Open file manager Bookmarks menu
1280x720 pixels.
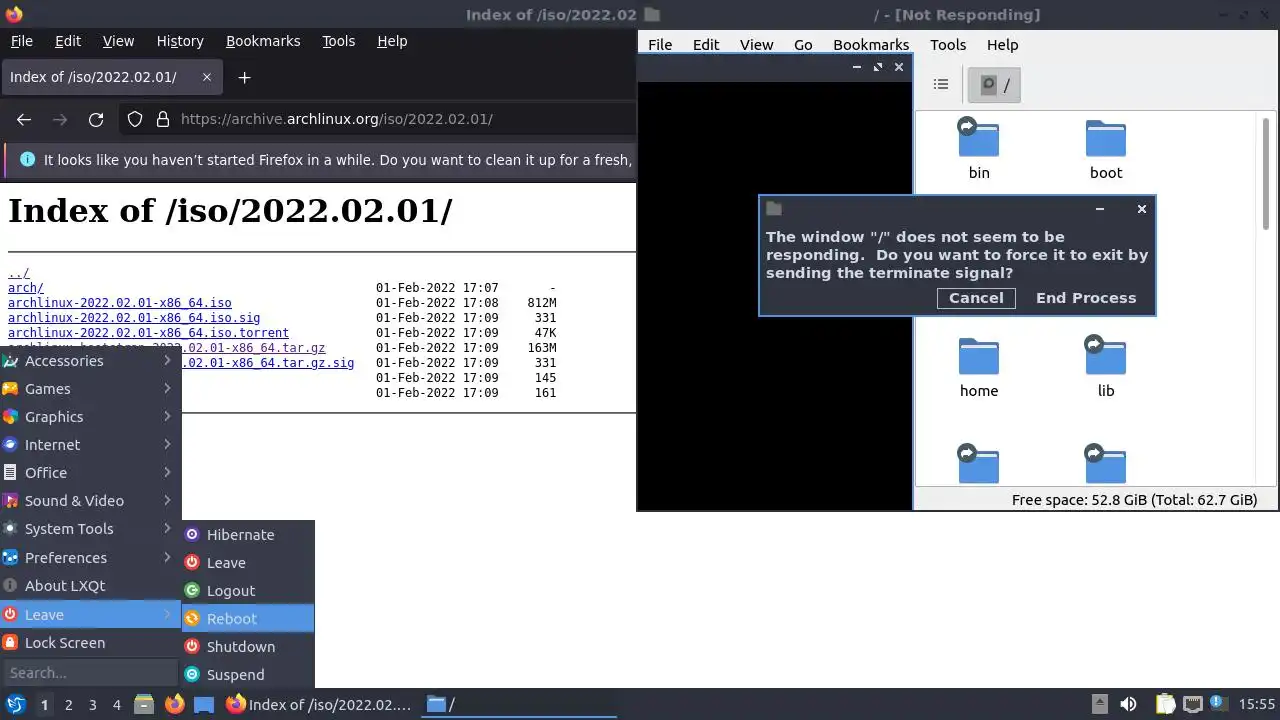click(871, 45)
